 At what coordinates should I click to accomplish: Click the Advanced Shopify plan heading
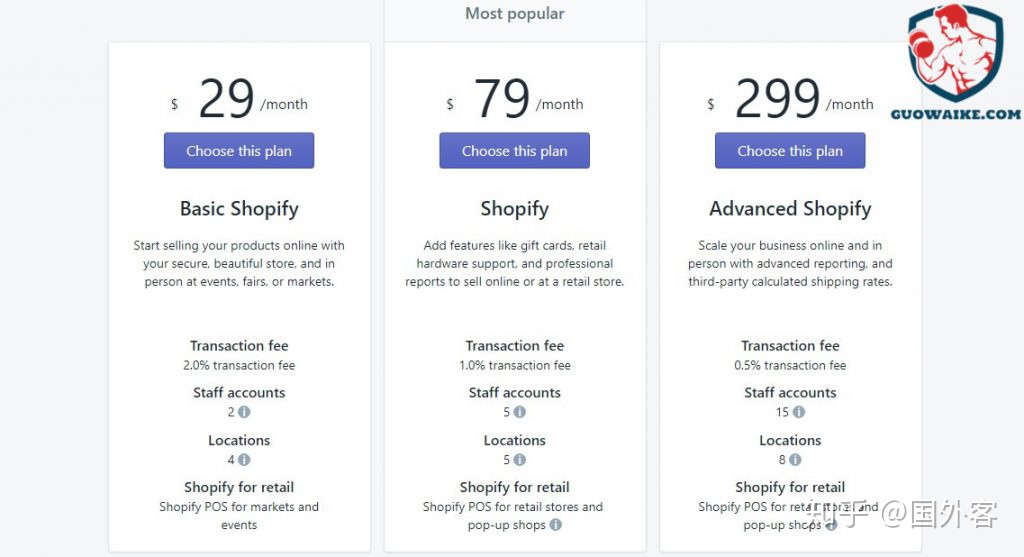point(790,209)
